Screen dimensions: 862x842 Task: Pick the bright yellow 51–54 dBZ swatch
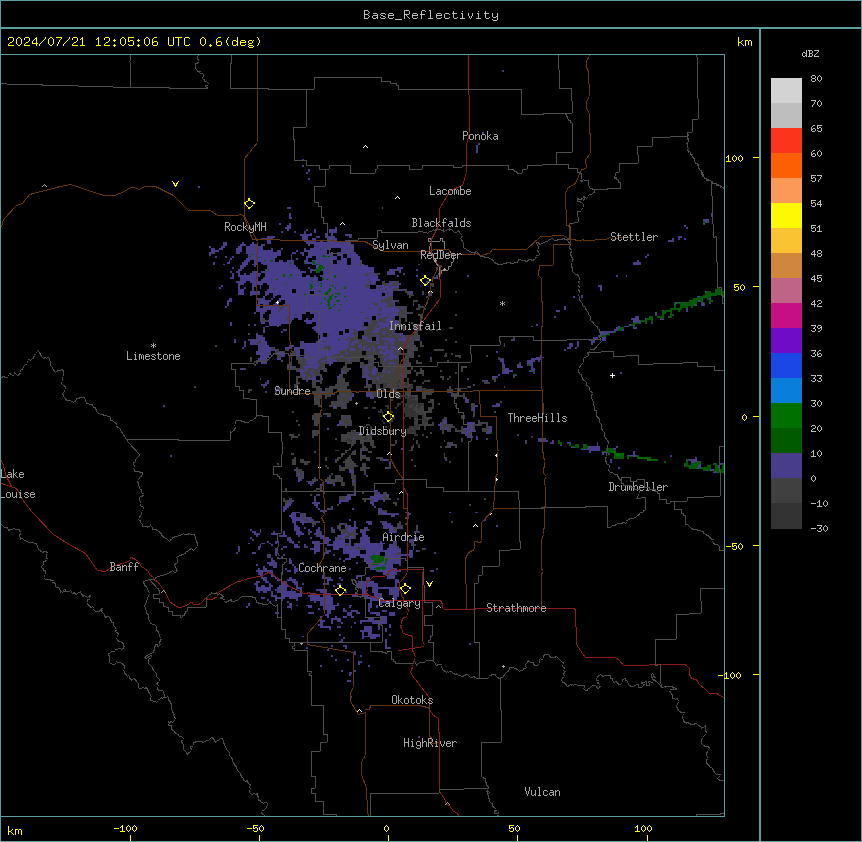click(786, 215)
